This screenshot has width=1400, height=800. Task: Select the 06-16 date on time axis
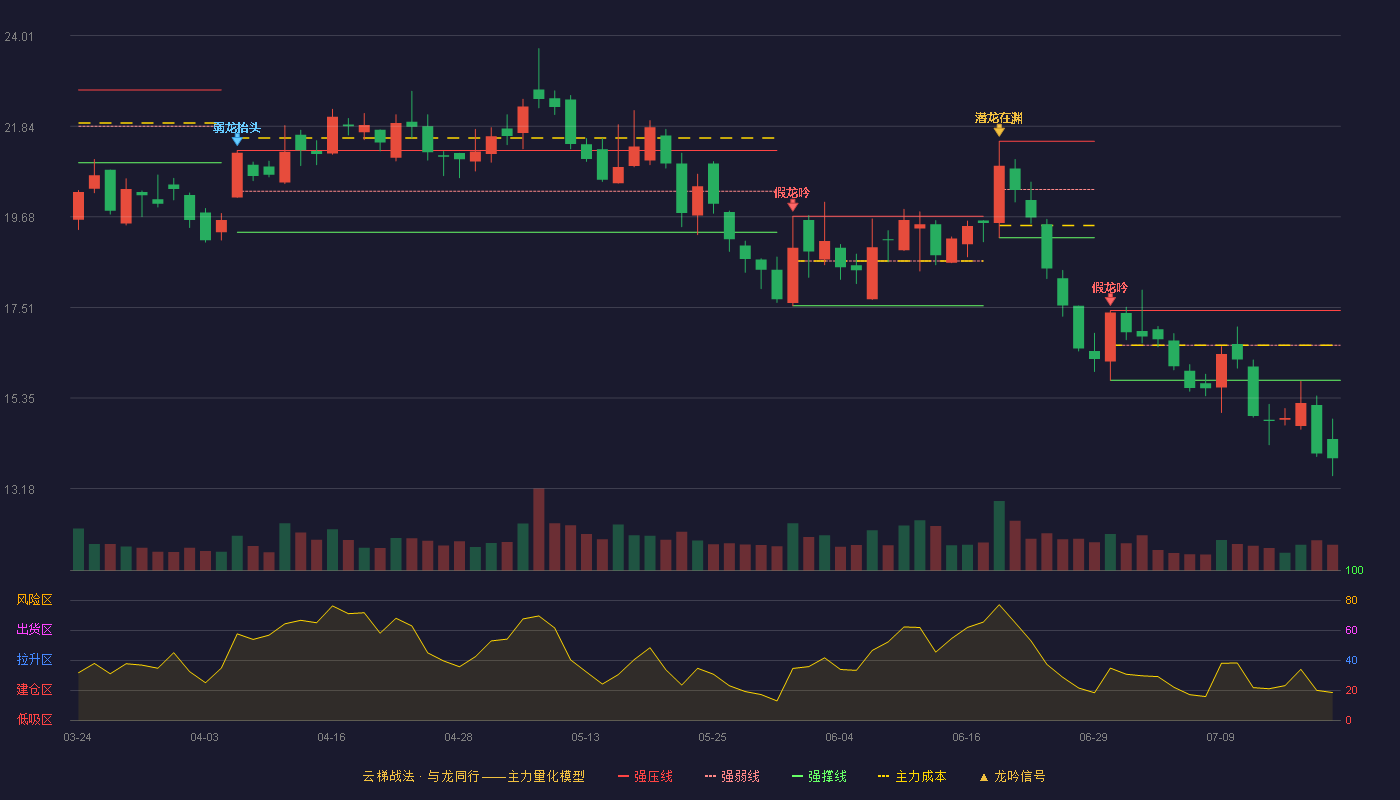click(966, 737)
